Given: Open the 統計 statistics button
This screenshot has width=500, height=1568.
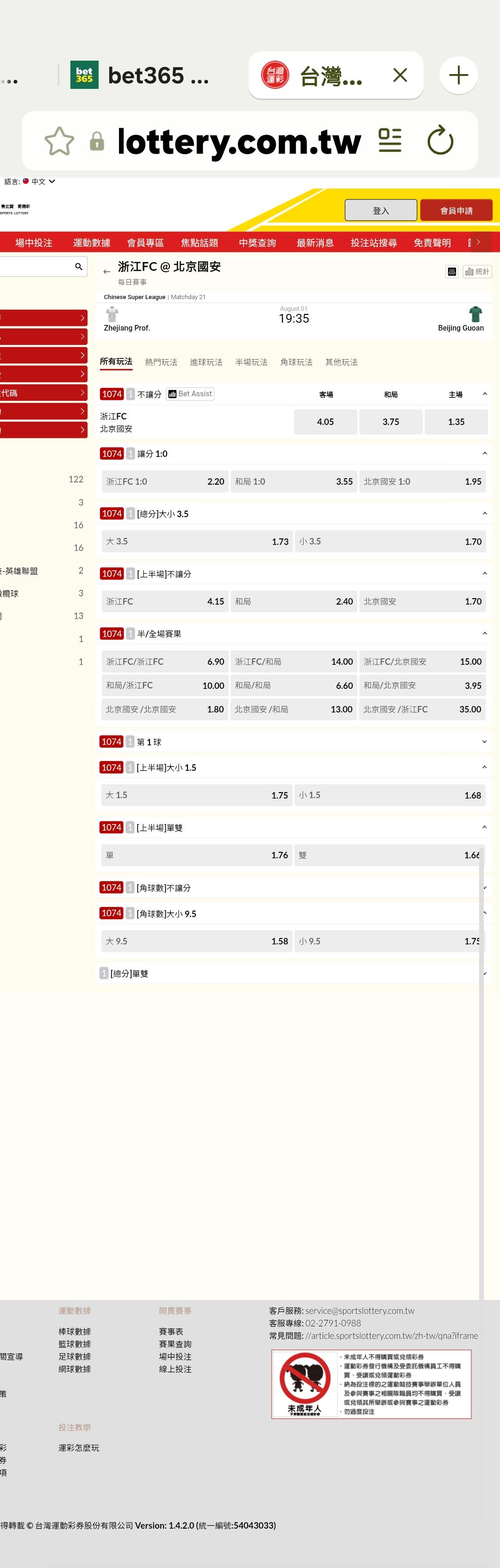Looking at the screenshot, I should (477, 271).
